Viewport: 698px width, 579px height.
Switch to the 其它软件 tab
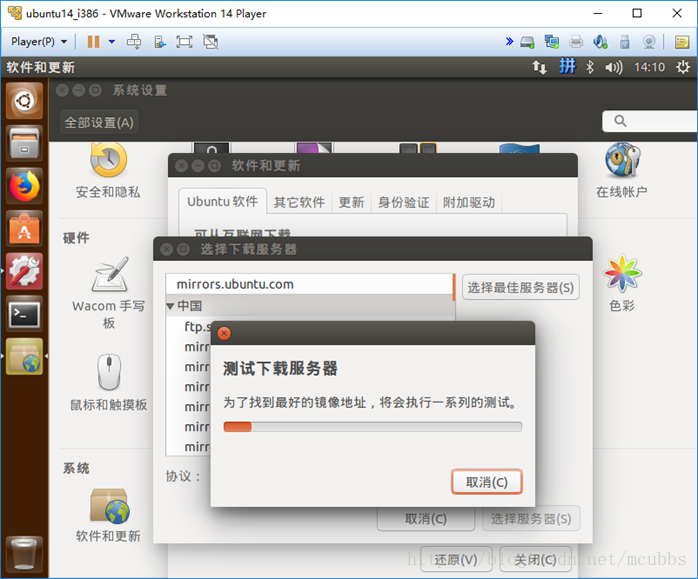[x=299, y=202]
